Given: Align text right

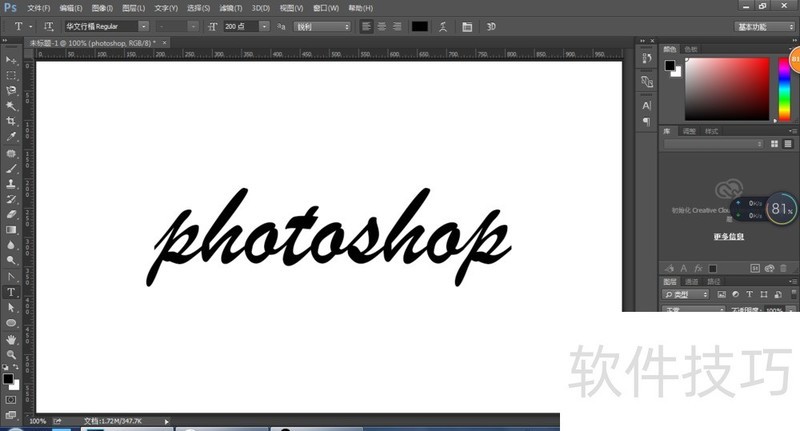Looking at the screenshot, I should click(397, 27).
